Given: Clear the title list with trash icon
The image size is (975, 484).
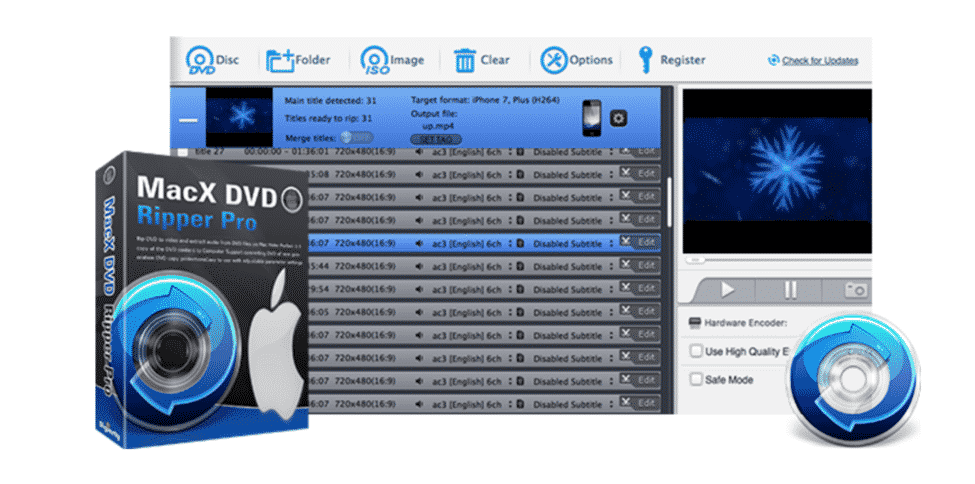Looking at the screenshot, I should pos(481,60).
